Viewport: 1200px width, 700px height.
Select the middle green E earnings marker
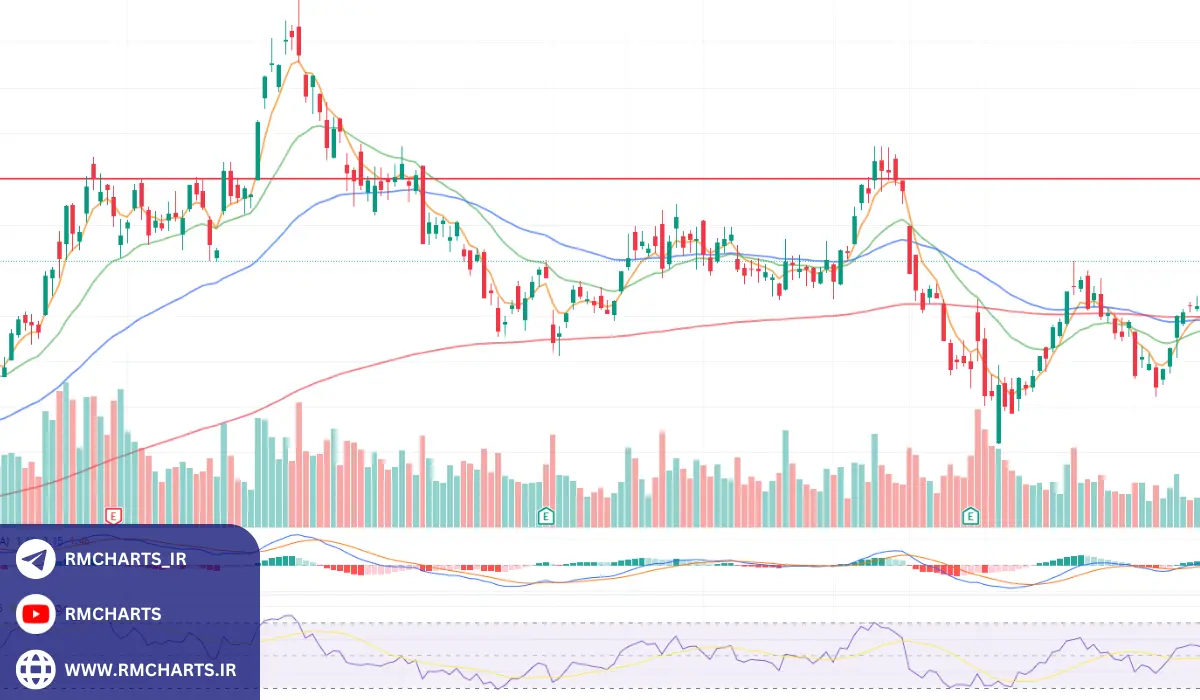pyautogui.click(x=546, y=516)
